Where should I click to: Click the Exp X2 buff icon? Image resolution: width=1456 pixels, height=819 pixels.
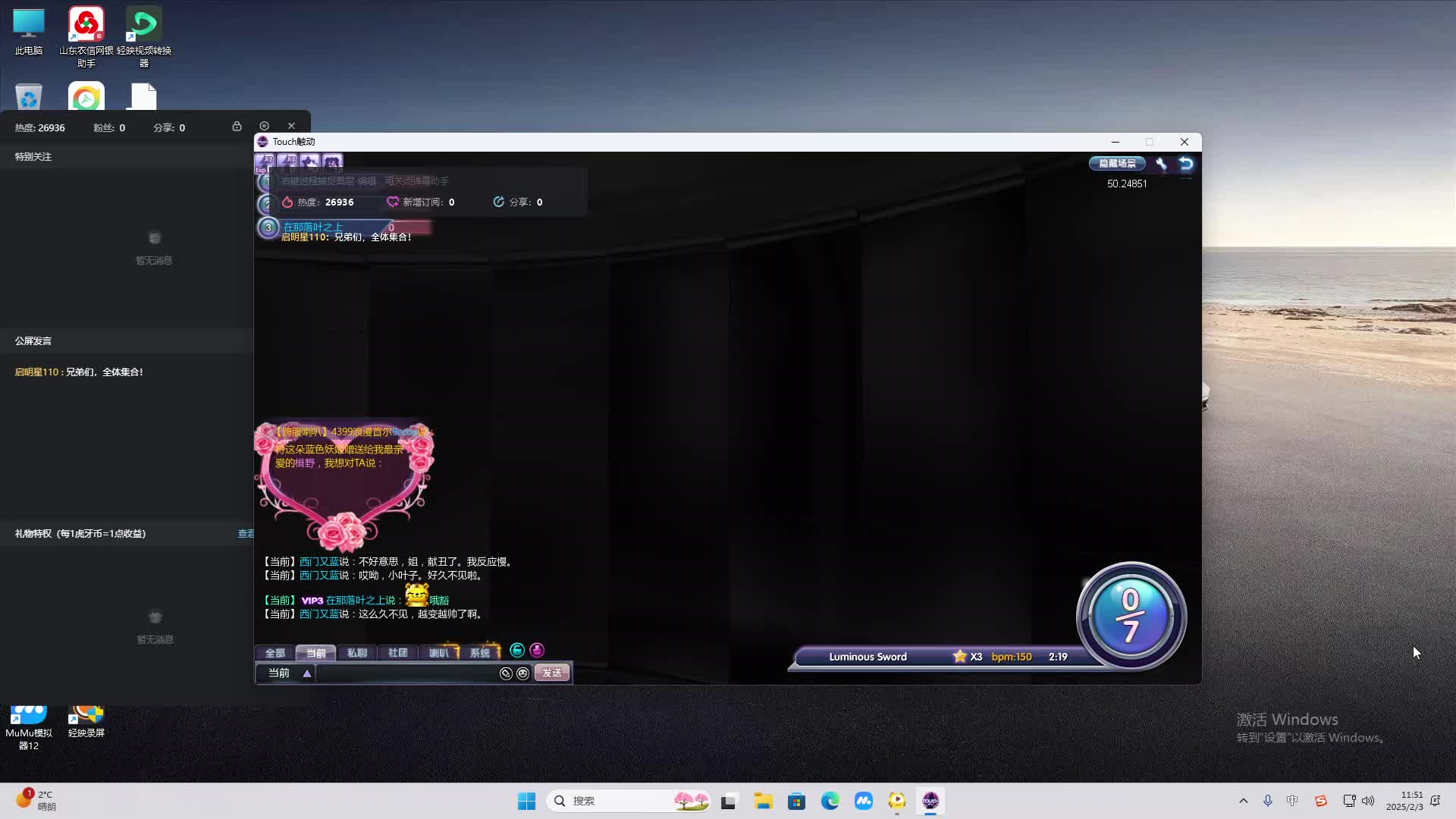pyautogui.click(x=264, y=162)
